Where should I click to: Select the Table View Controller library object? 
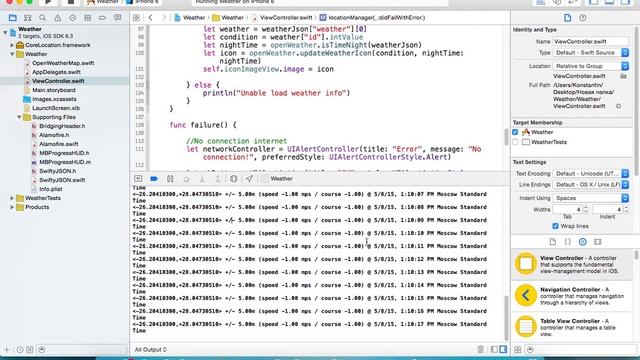tap(572, 327)
